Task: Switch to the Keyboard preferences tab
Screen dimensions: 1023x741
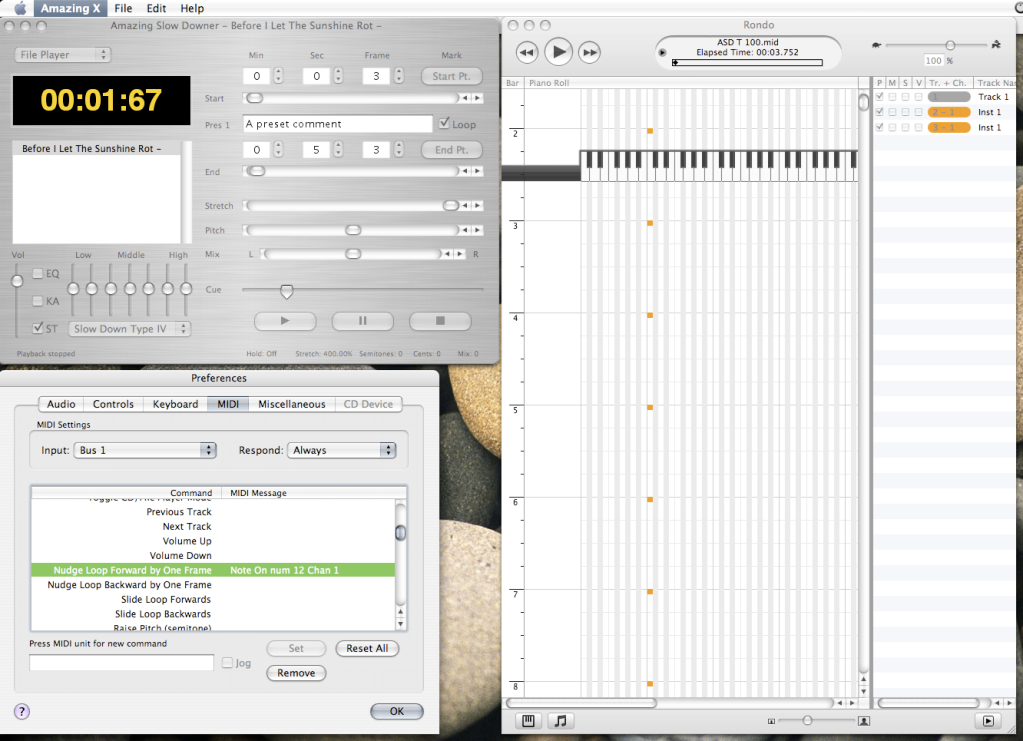Action: [175, 404]
